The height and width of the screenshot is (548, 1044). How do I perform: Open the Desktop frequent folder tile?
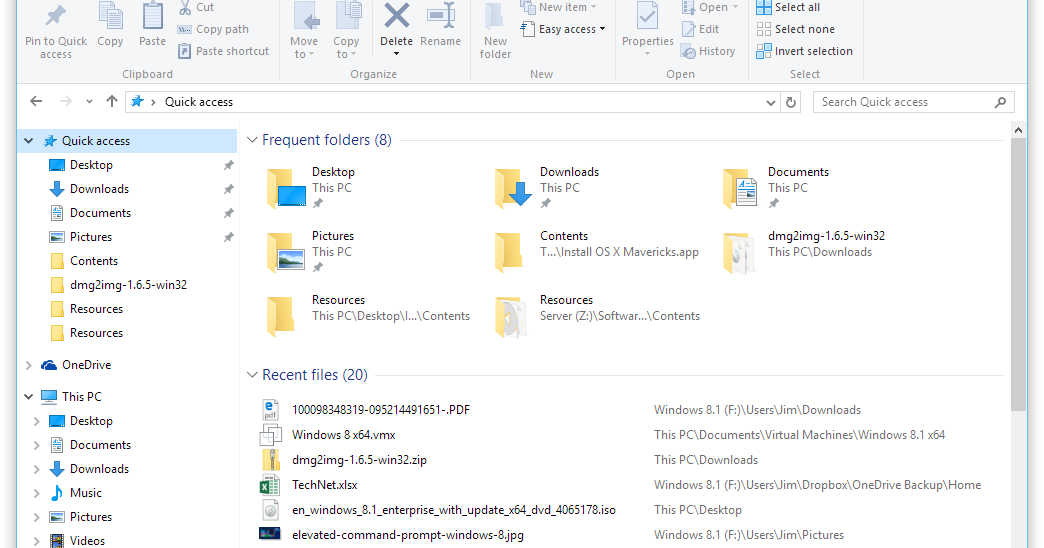311,188
